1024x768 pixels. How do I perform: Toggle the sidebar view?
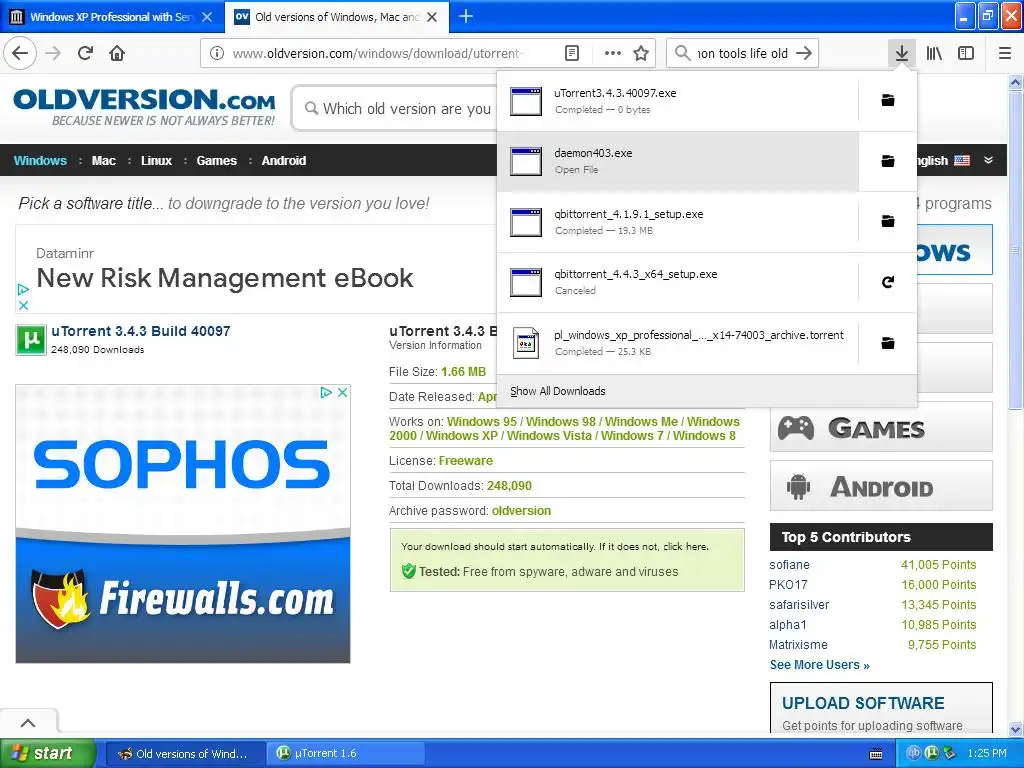click(966, 53)
